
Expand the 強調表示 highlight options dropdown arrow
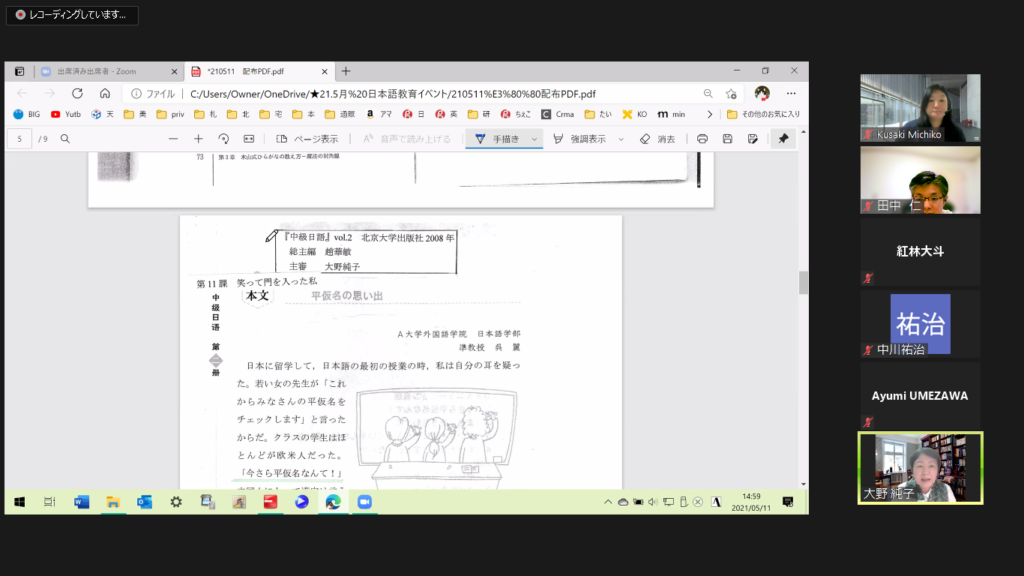tap(621, 139)
